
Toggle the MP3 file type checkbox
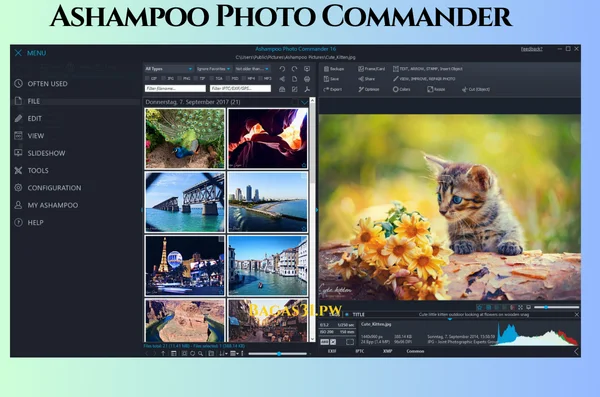261,78
